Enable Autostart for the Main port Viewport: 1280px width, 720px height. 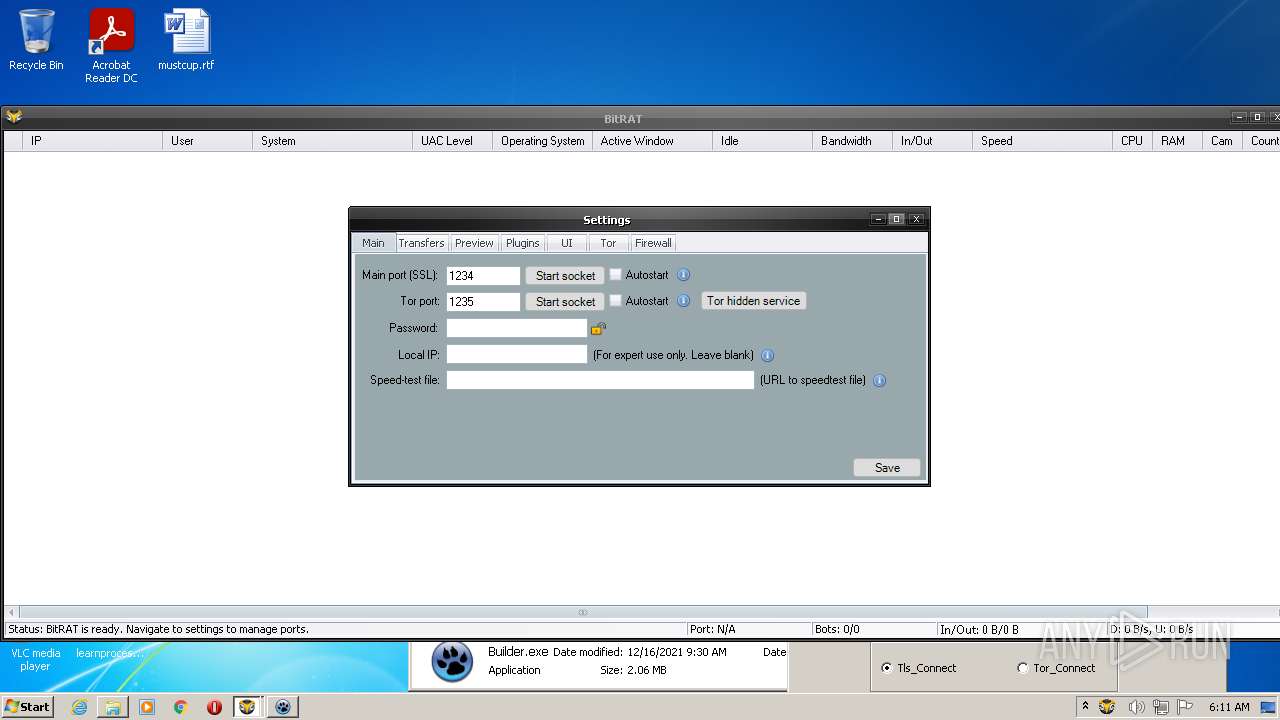(x=616, y=274)
